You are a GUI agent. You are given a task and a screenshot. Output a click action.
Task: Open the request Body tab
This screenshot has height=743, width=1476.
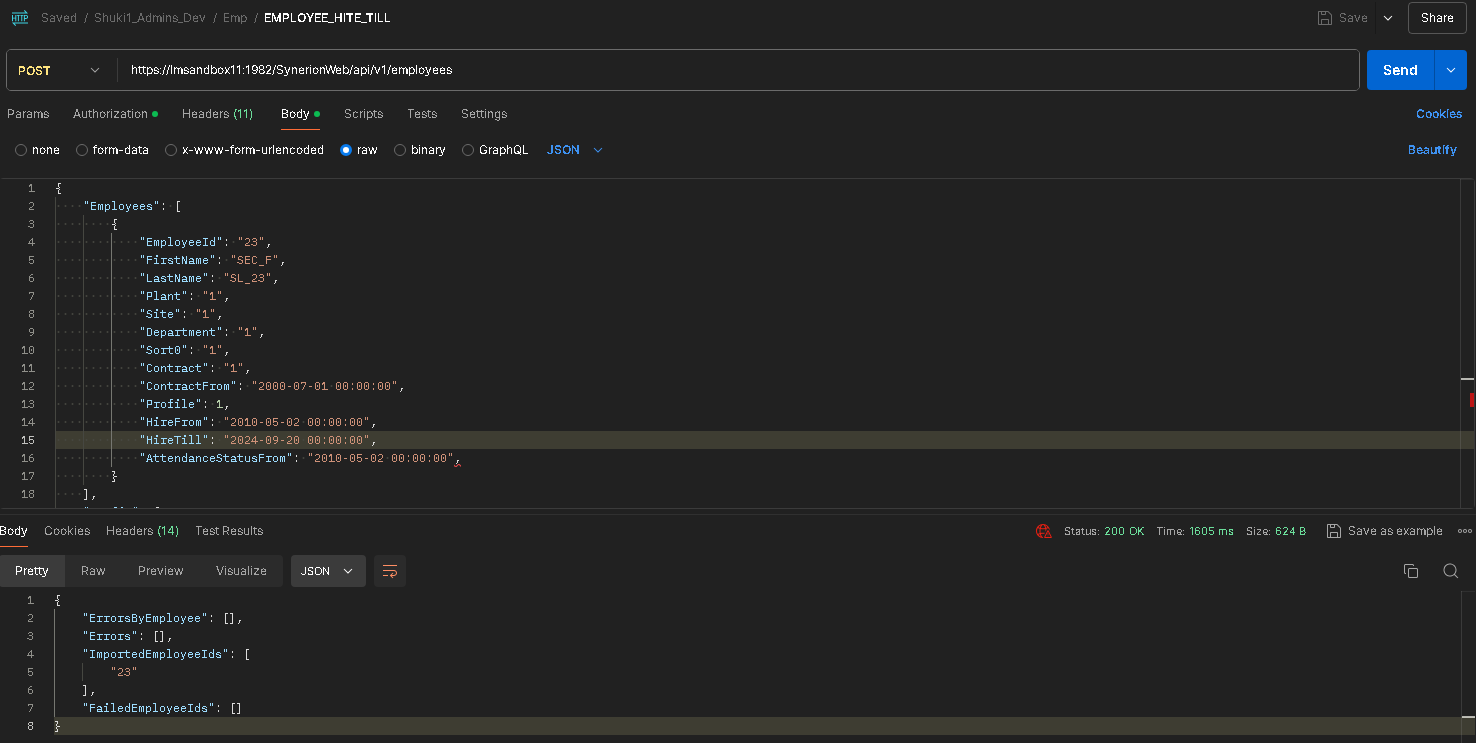point(300,114)
